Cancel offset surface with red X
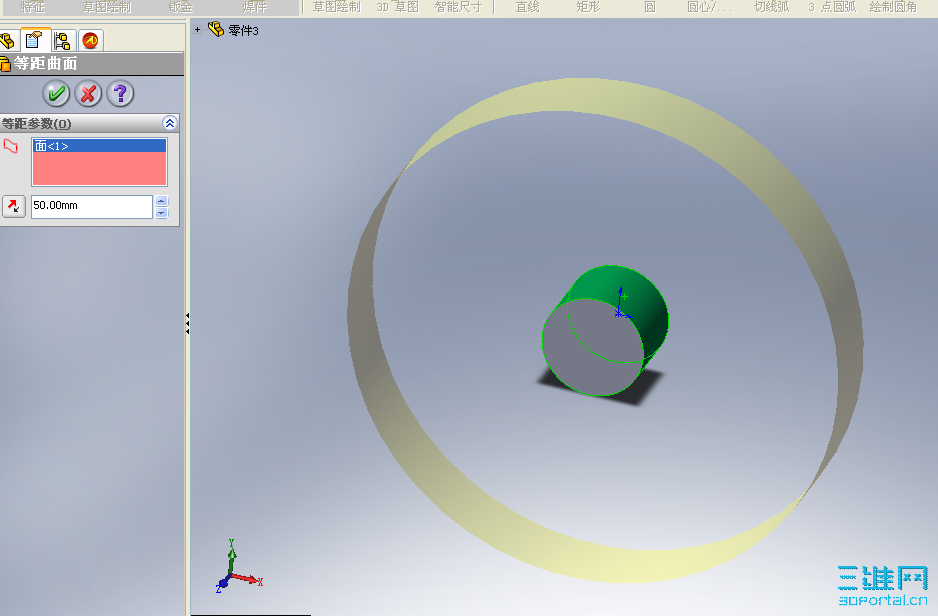This screenshot has height=616, width=938. 89,94
